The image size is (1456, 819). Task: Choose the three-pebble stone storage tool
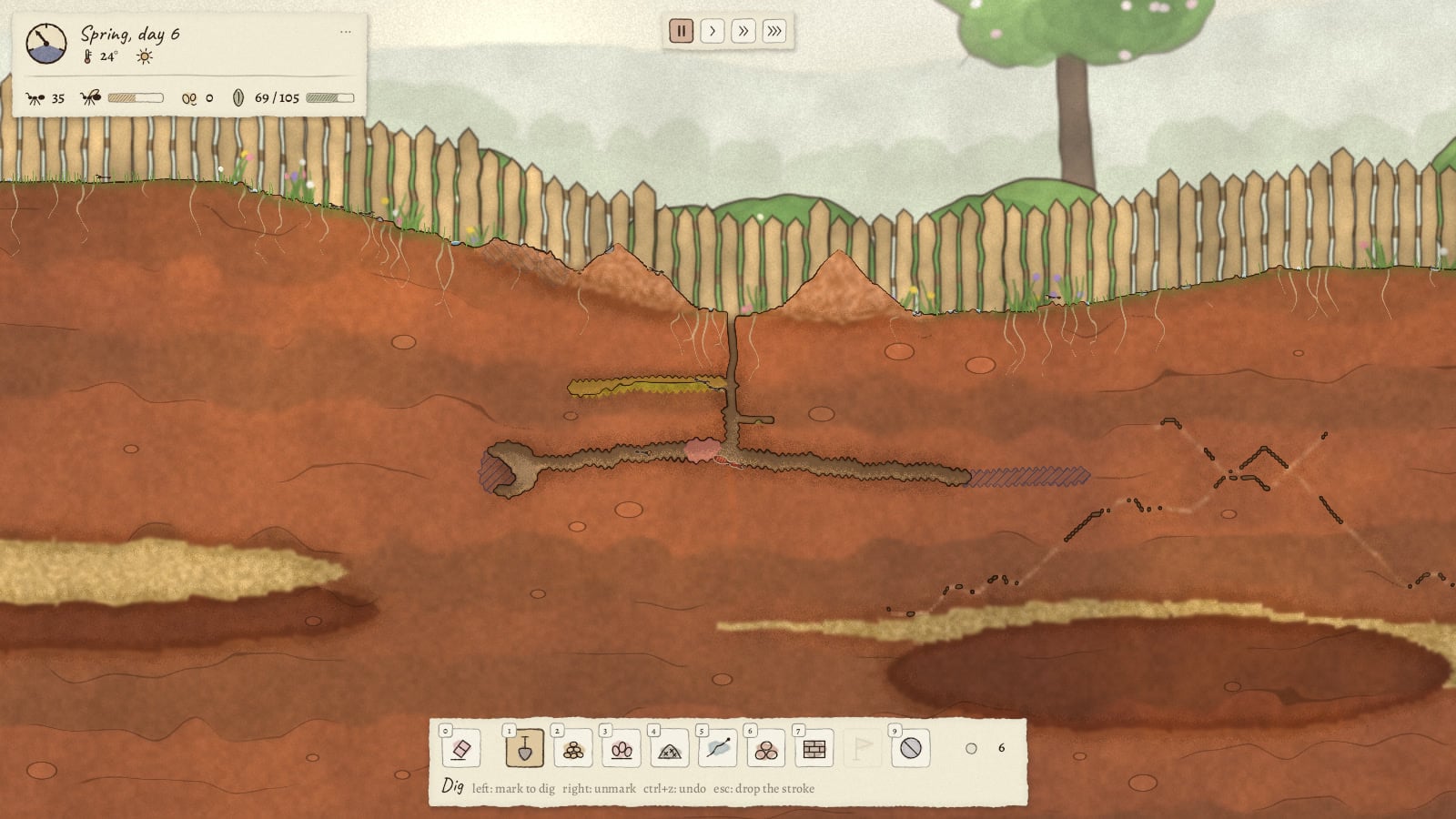(766, 749)
